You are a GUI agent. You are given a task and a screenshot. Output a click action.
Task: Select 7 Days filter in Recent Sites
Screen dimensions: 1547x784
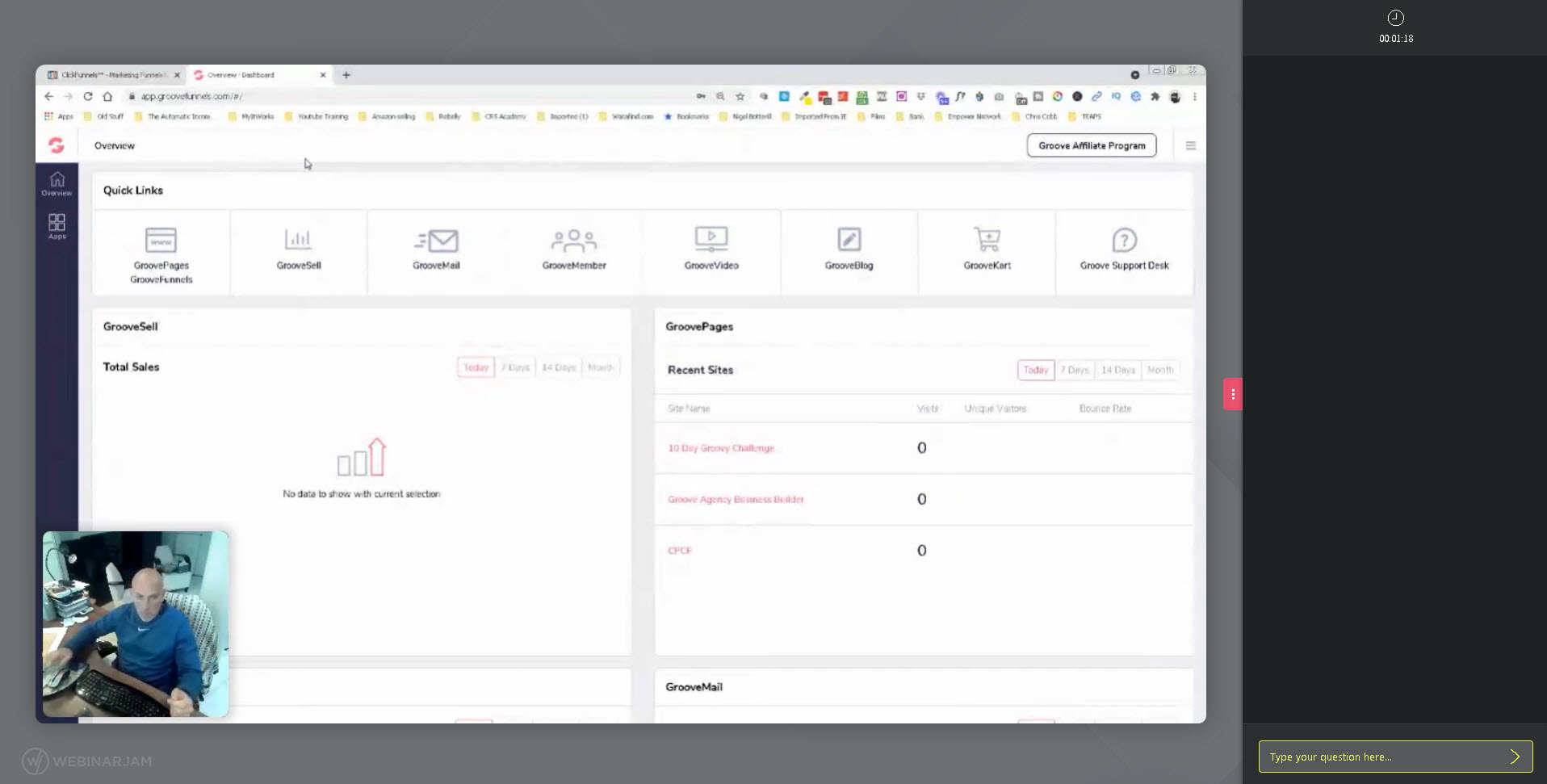[1075, 370]
